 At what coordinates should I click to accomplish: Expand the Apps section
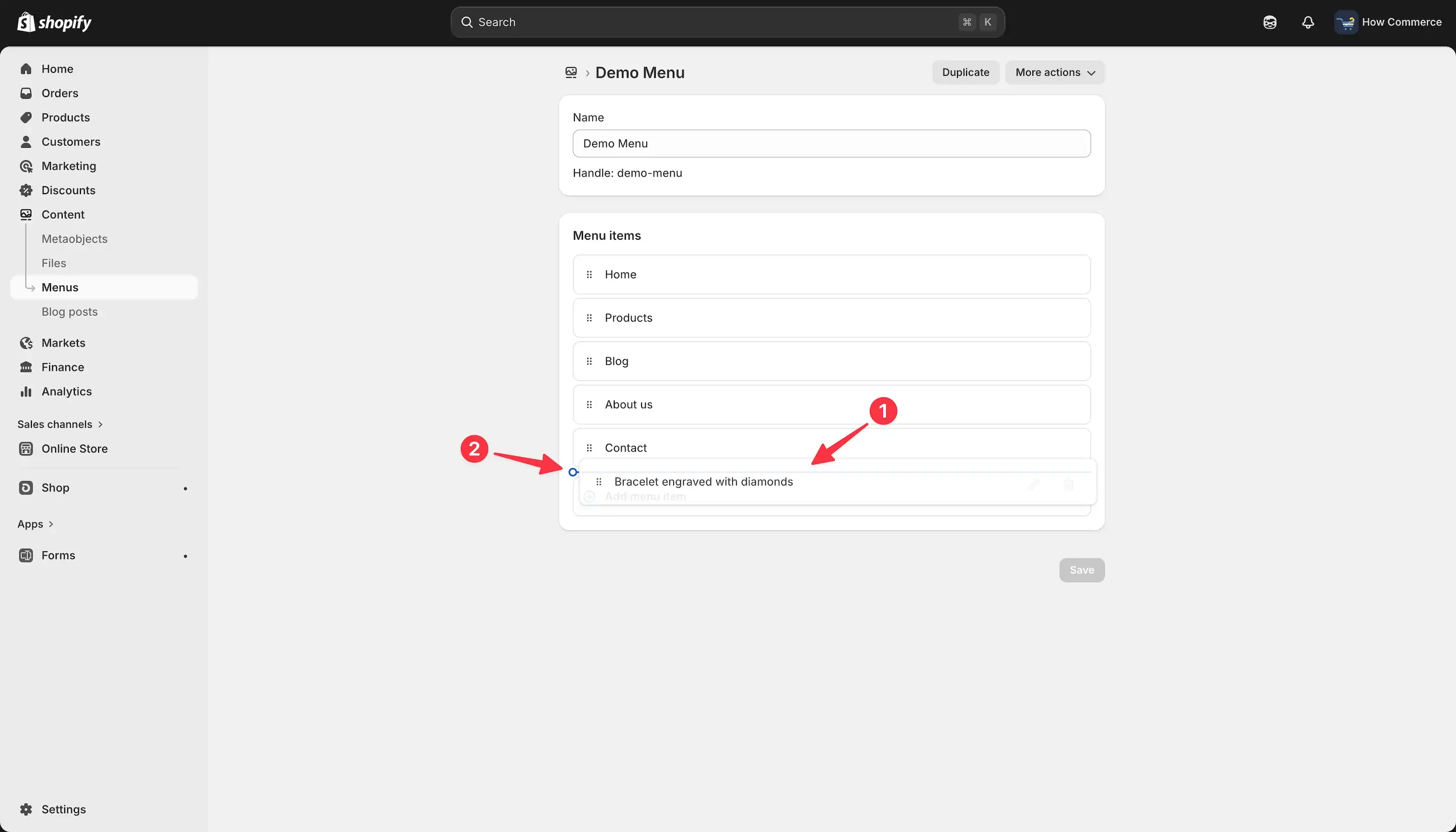pyautogui.click(x=35, y=524)
